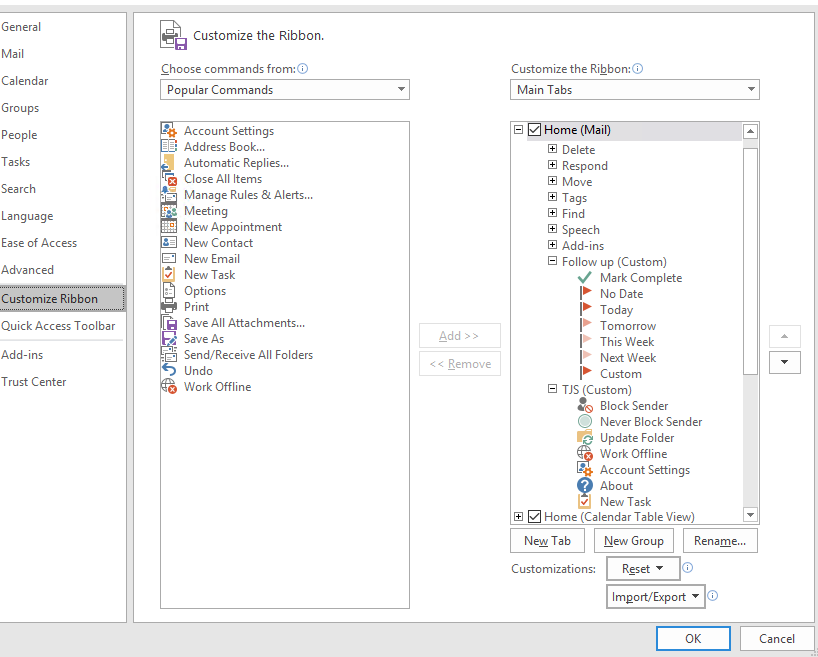Screen dimensions: 818x657
Task: Collapse the Follow up (Custom) group
Action: point(552,261)
